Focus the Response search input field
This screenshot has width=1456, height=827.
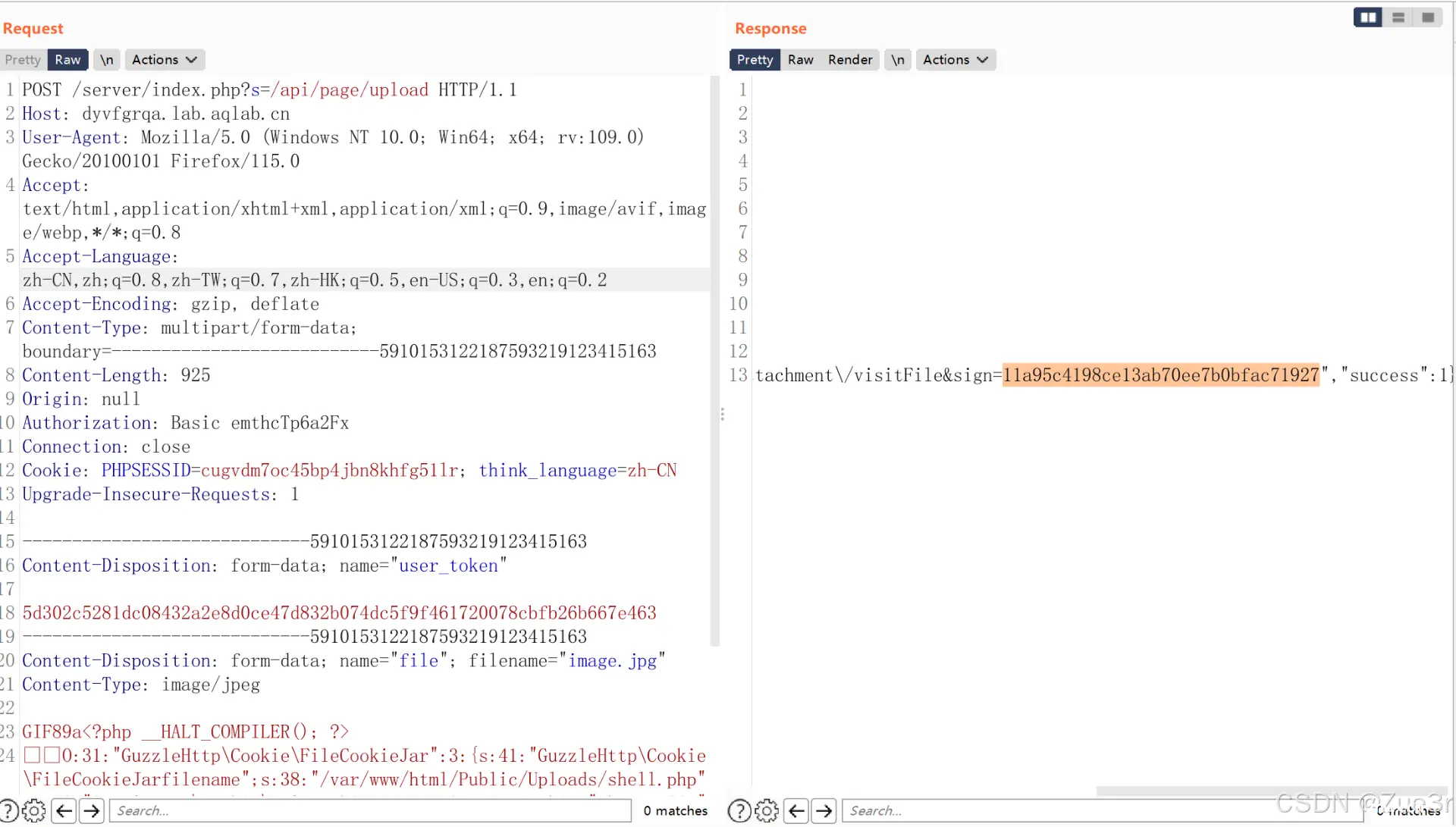click(x=1103, y=810)
